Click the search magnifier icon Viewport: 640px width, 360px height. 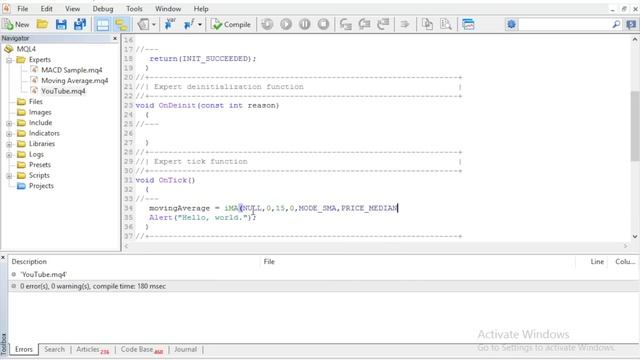pos(616,24)
